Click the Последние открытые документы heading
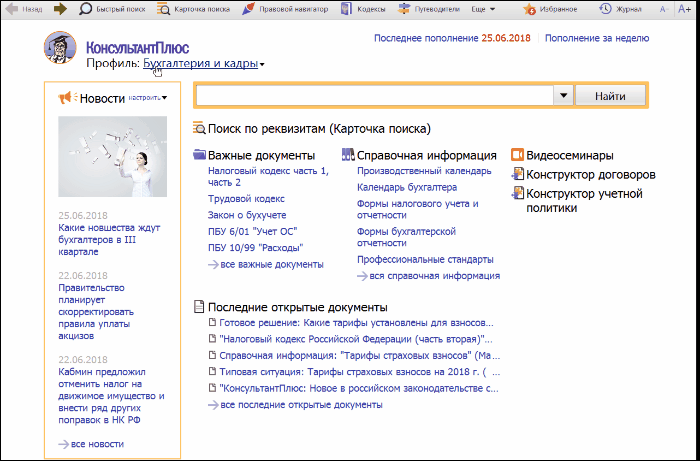 pos(298,307)
